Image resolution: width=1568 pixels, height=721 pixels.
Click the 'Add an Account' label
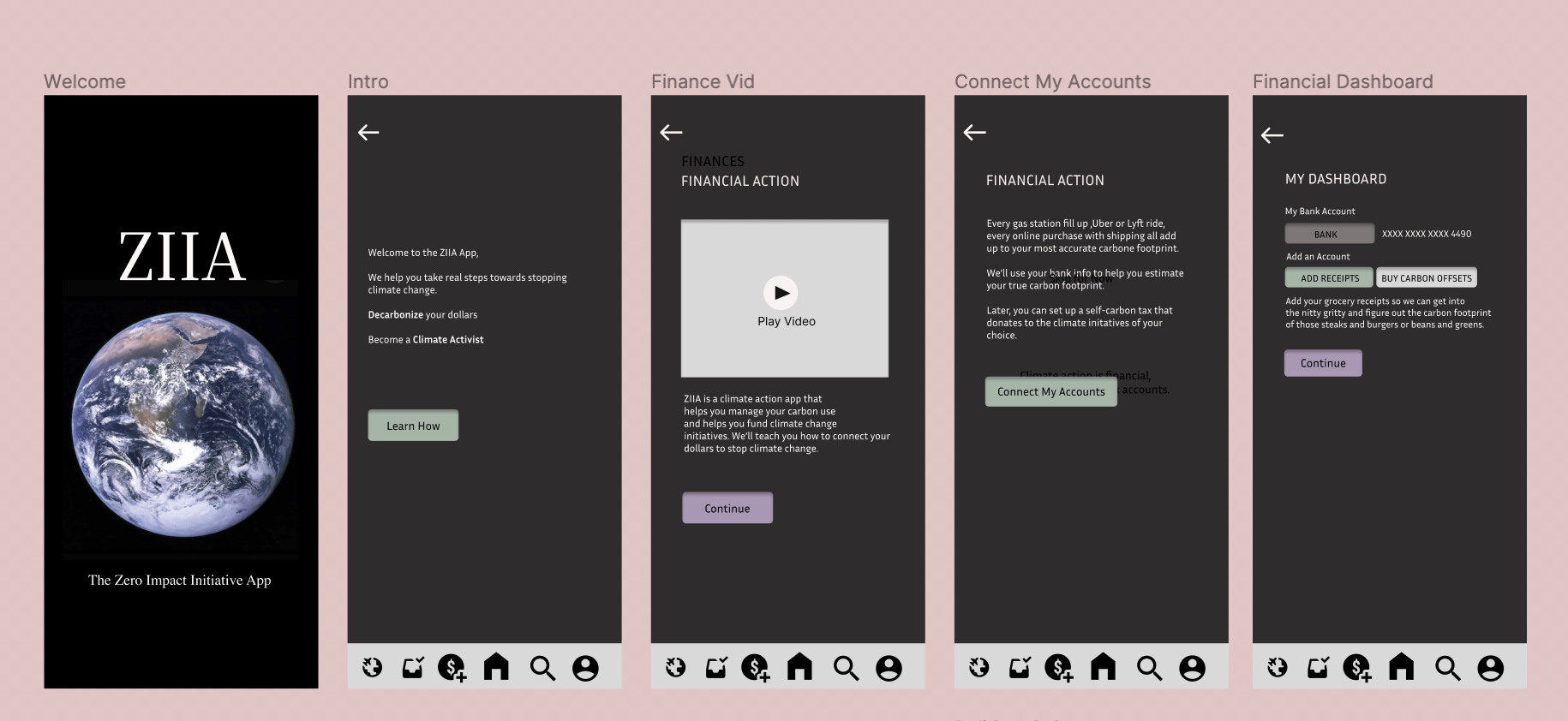tap(1318, 257)
